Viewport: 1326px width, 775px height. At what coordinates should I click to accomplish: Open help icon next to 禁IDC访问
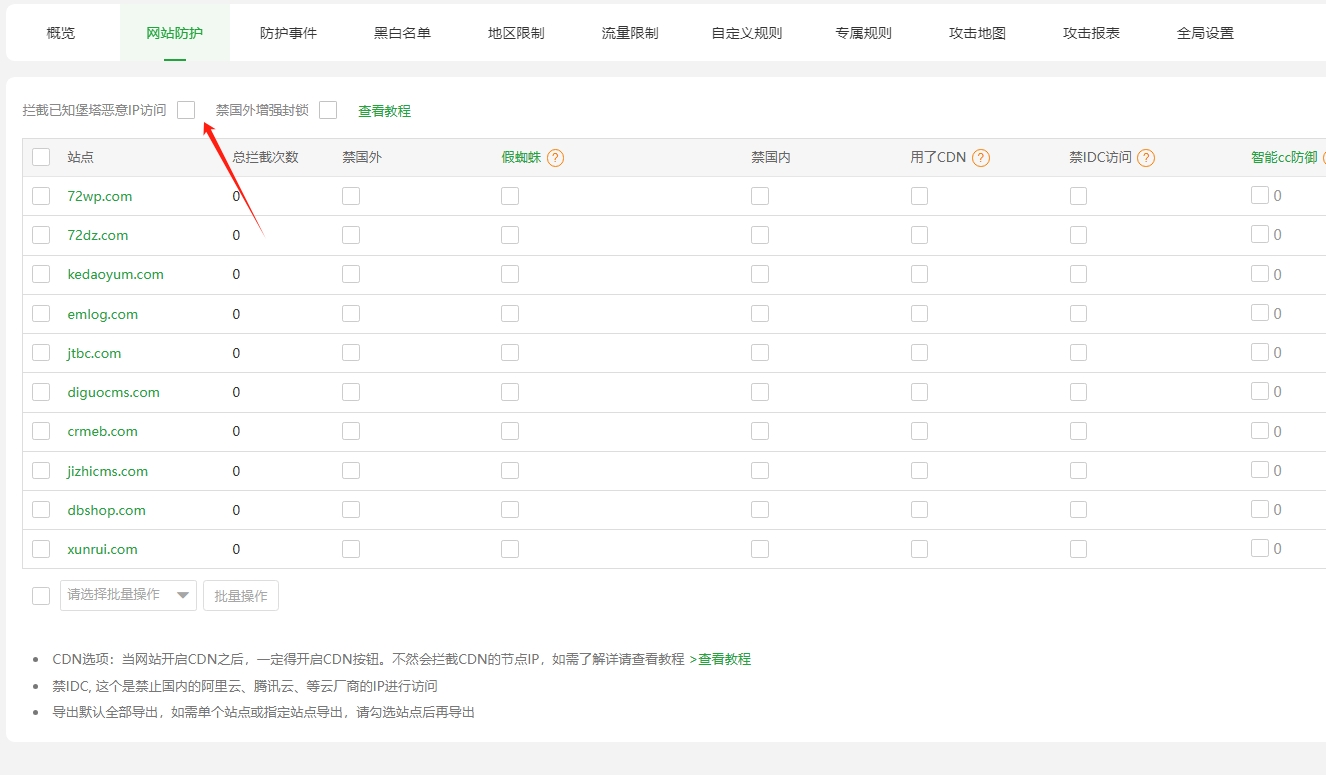pos(1146,158)
